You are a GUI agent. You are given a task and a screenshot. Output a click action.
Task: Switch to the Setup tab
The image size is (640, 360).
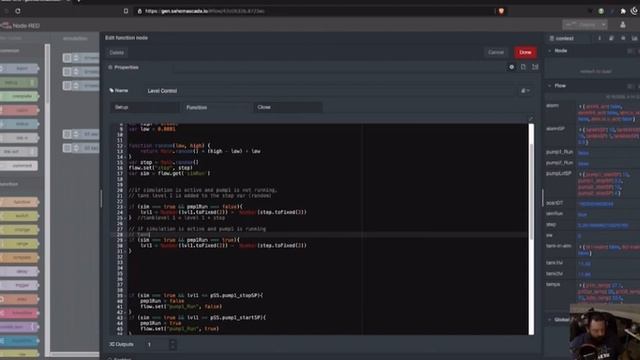(x=144, y=107)
